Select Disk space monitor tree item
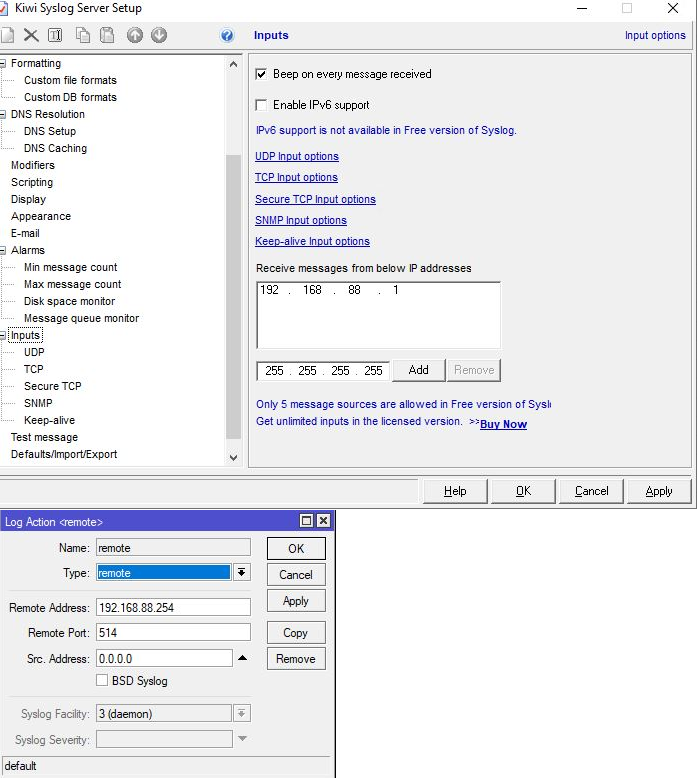700x778 pixels. 69,301
